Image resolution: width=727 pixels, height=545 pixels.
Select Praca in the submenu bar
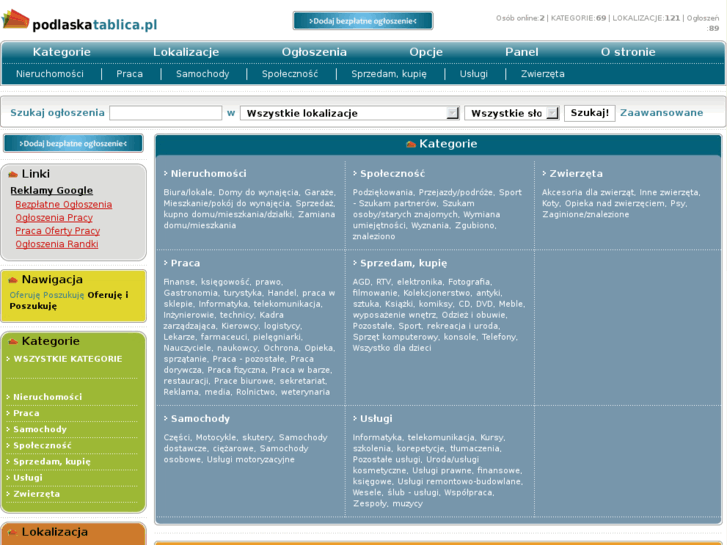pos(129,74)
